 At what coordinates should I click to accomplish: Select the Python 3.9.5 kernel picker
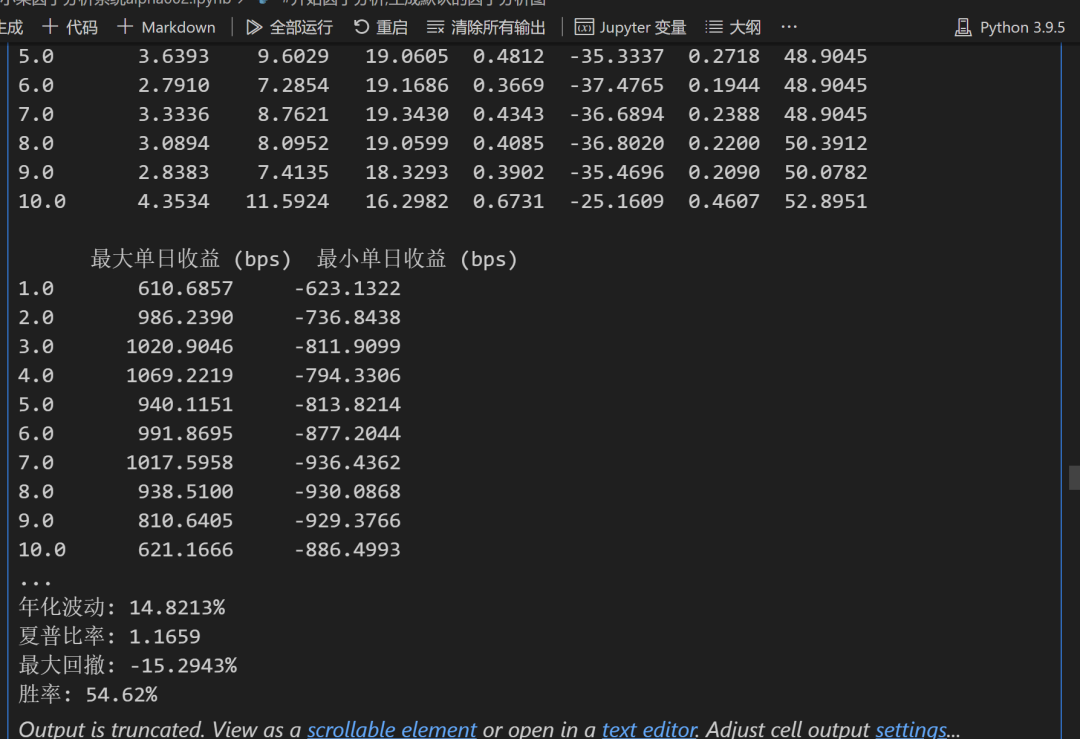1010,28
